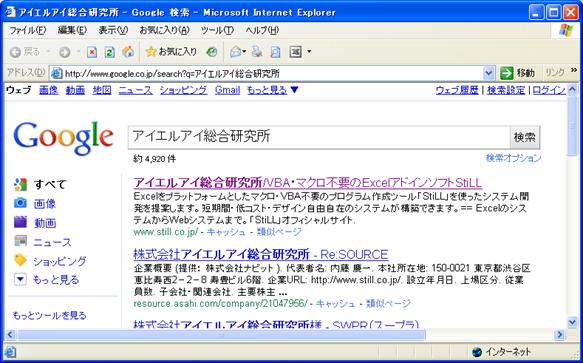The image size is (583, 363).
Task: Open the ツール(T) menu
Action: [x=218, y=30]
